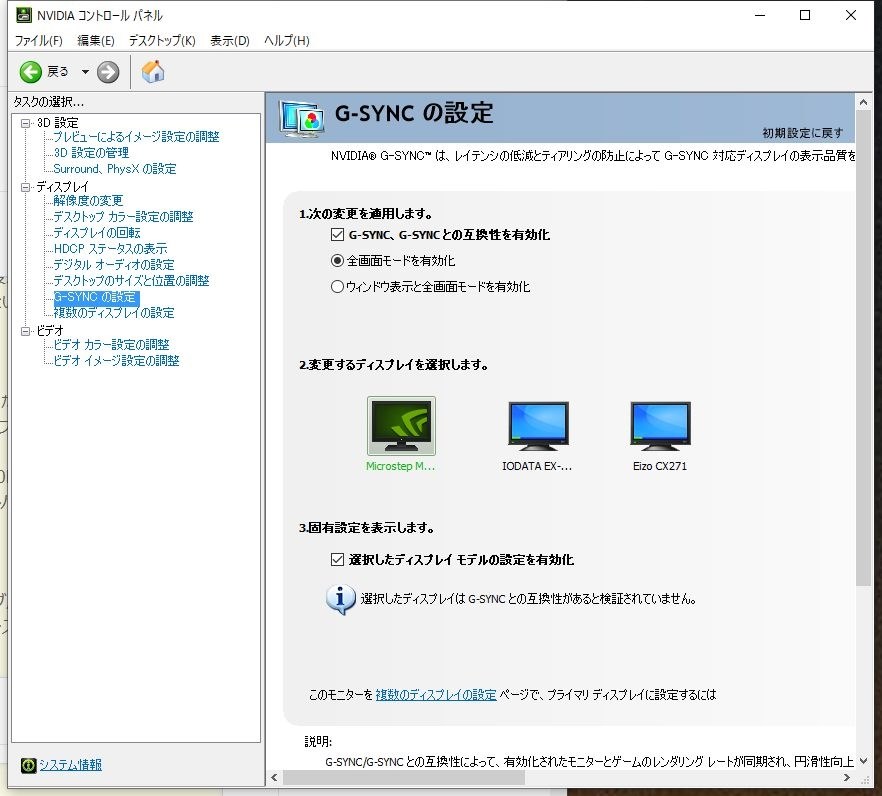Image resolution: width=882 pixels, height=796 pixels.
Task: Click the ディスプレイ tree category label
Action: click(x=62, y=187)
